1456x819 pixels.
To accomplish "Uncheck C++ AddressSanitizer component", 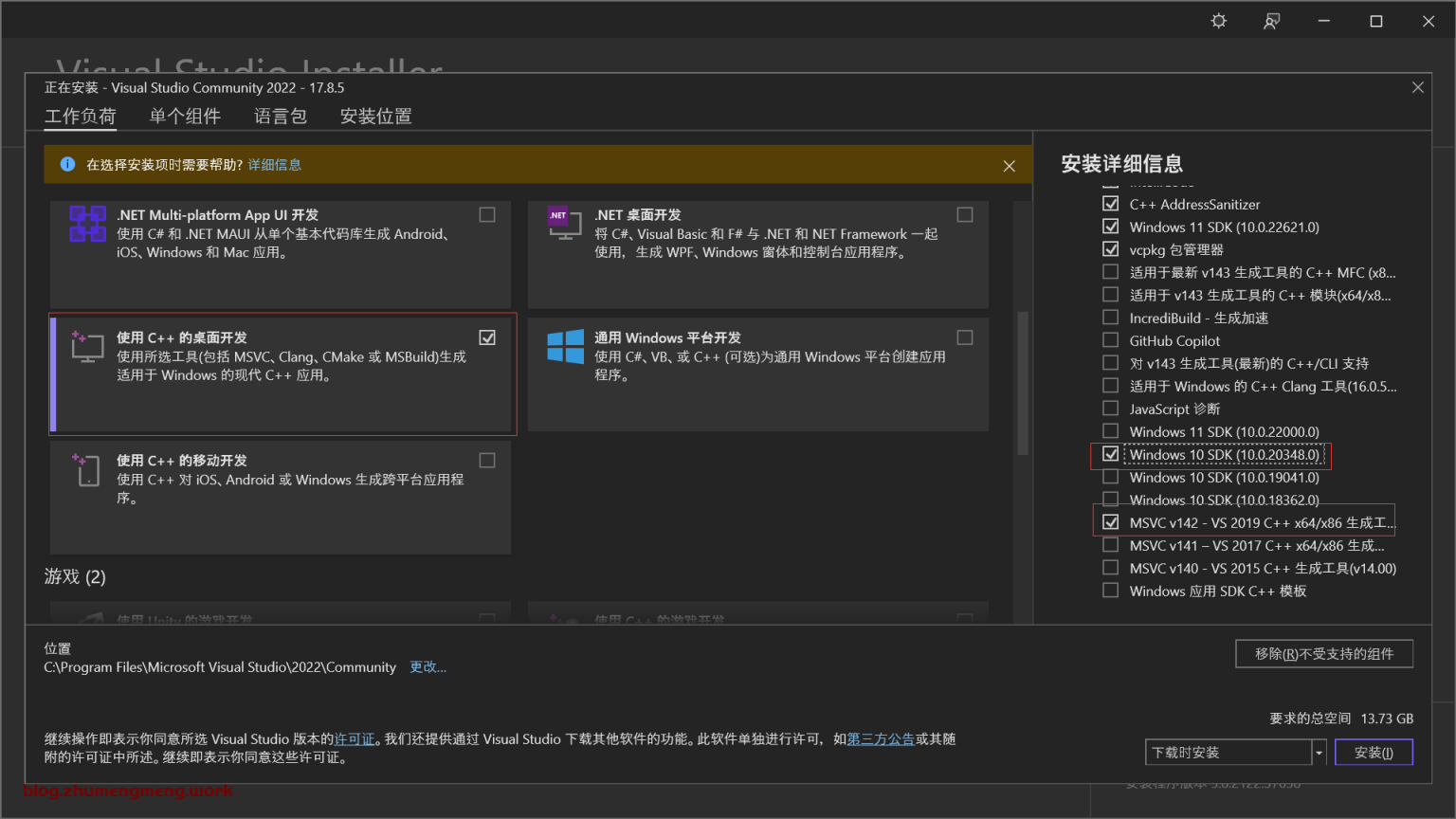I will 1111,204.
